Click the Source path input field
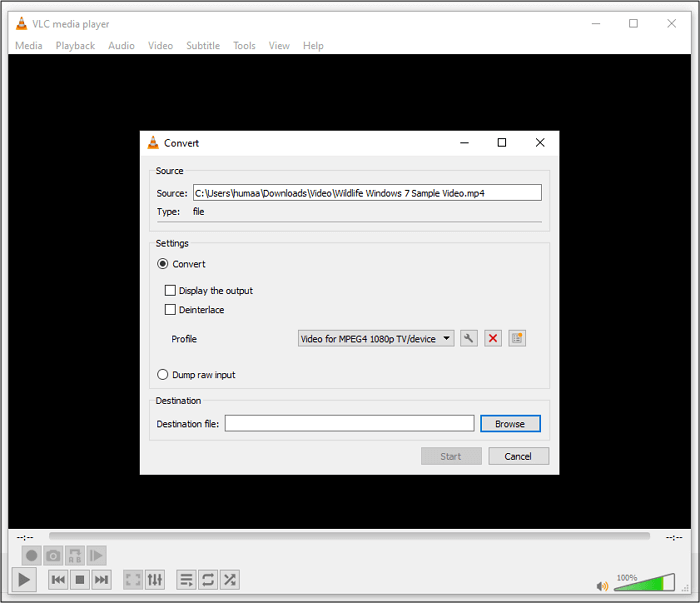The height and width of the screenshot is (603, 700). pyautogui.click(x=367, y=193)
